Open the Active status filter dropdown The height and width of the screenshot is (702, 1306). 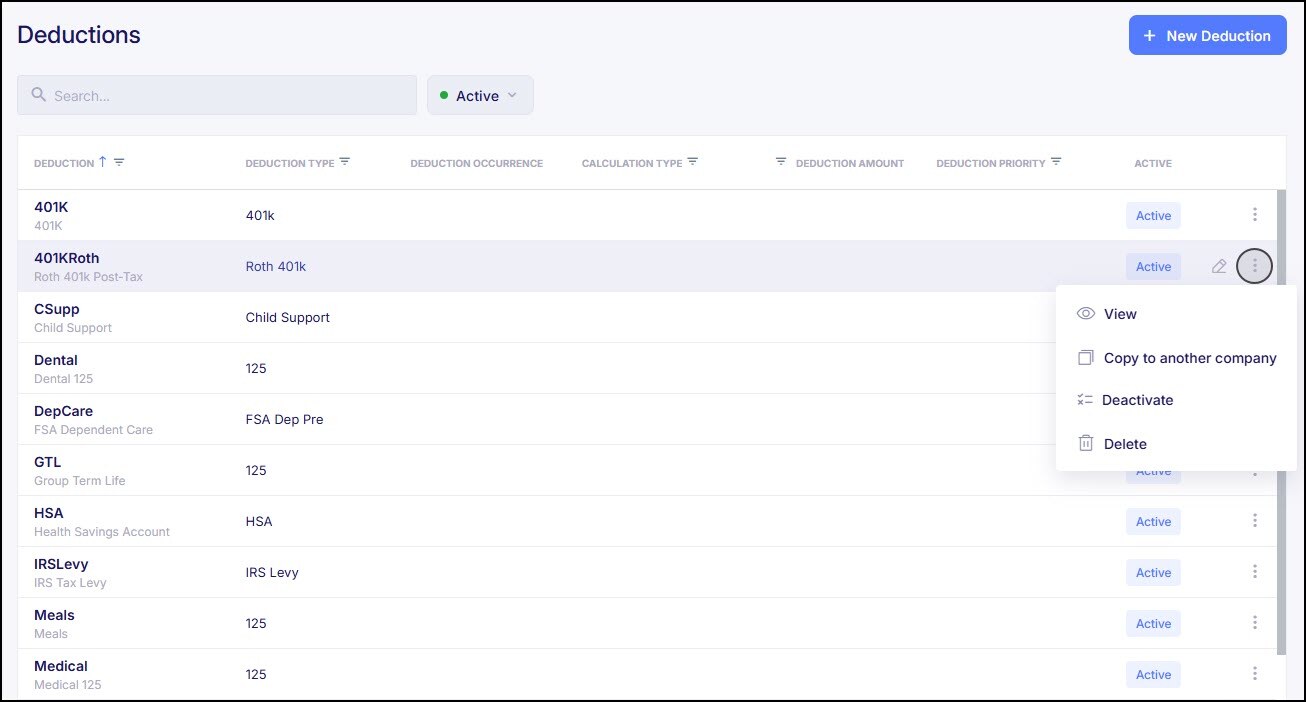coord(480,95)
